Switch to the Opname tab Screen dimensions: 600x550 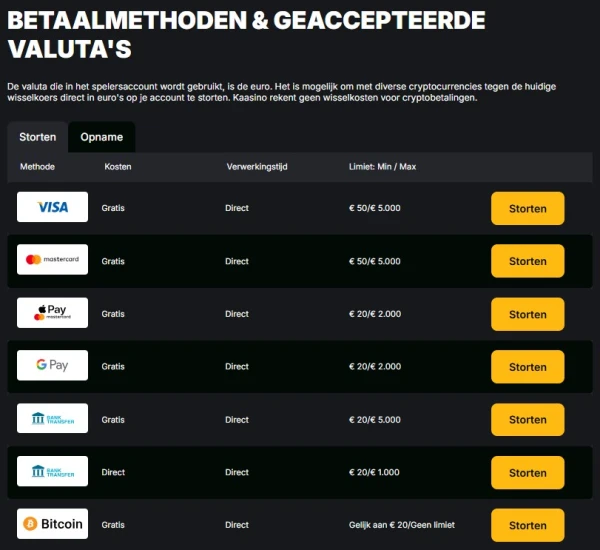[101, 137]
